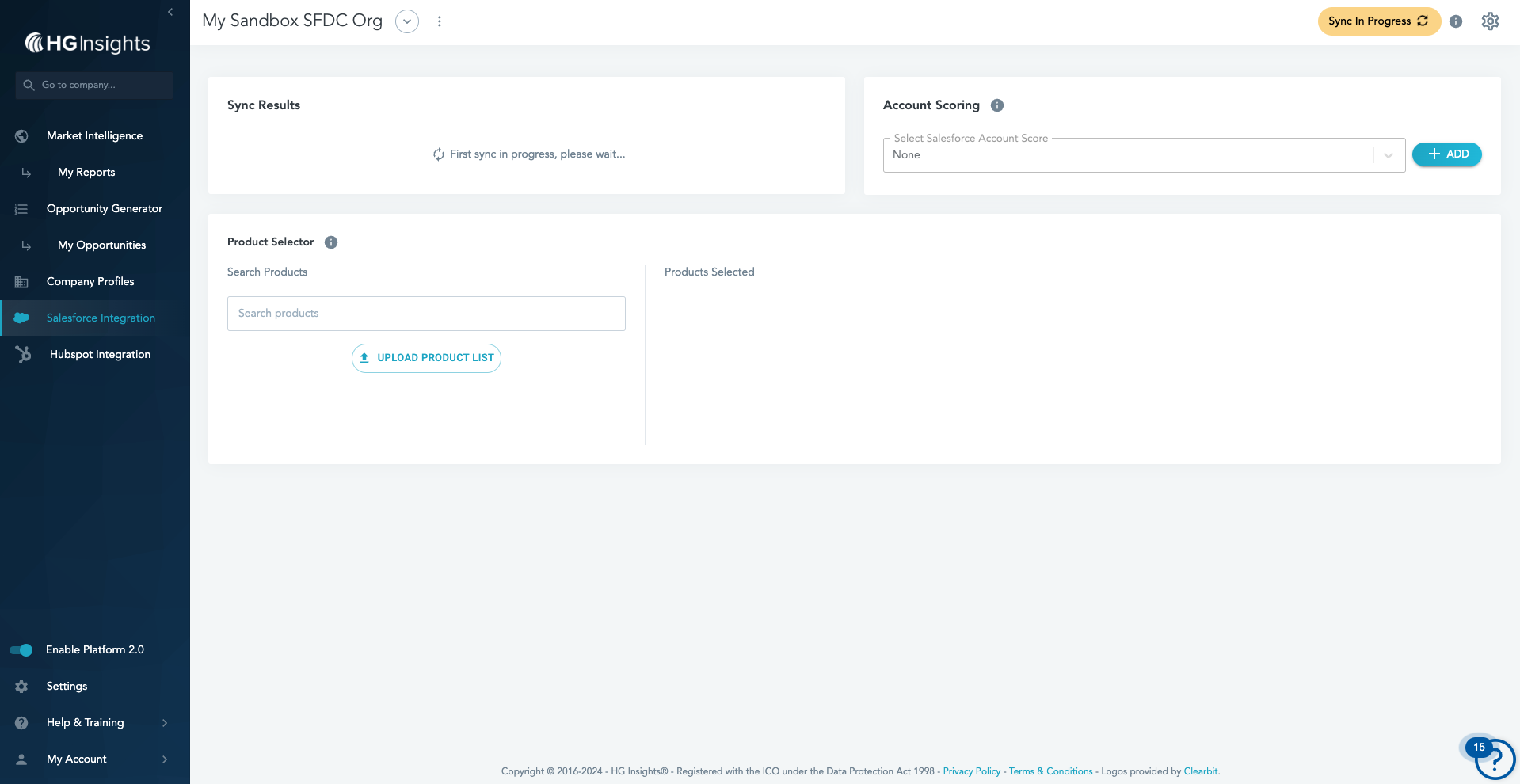Click the Hubspot logo icon
The height and width of the screenshot is (784, 1520).
click(x=23, y=354)
